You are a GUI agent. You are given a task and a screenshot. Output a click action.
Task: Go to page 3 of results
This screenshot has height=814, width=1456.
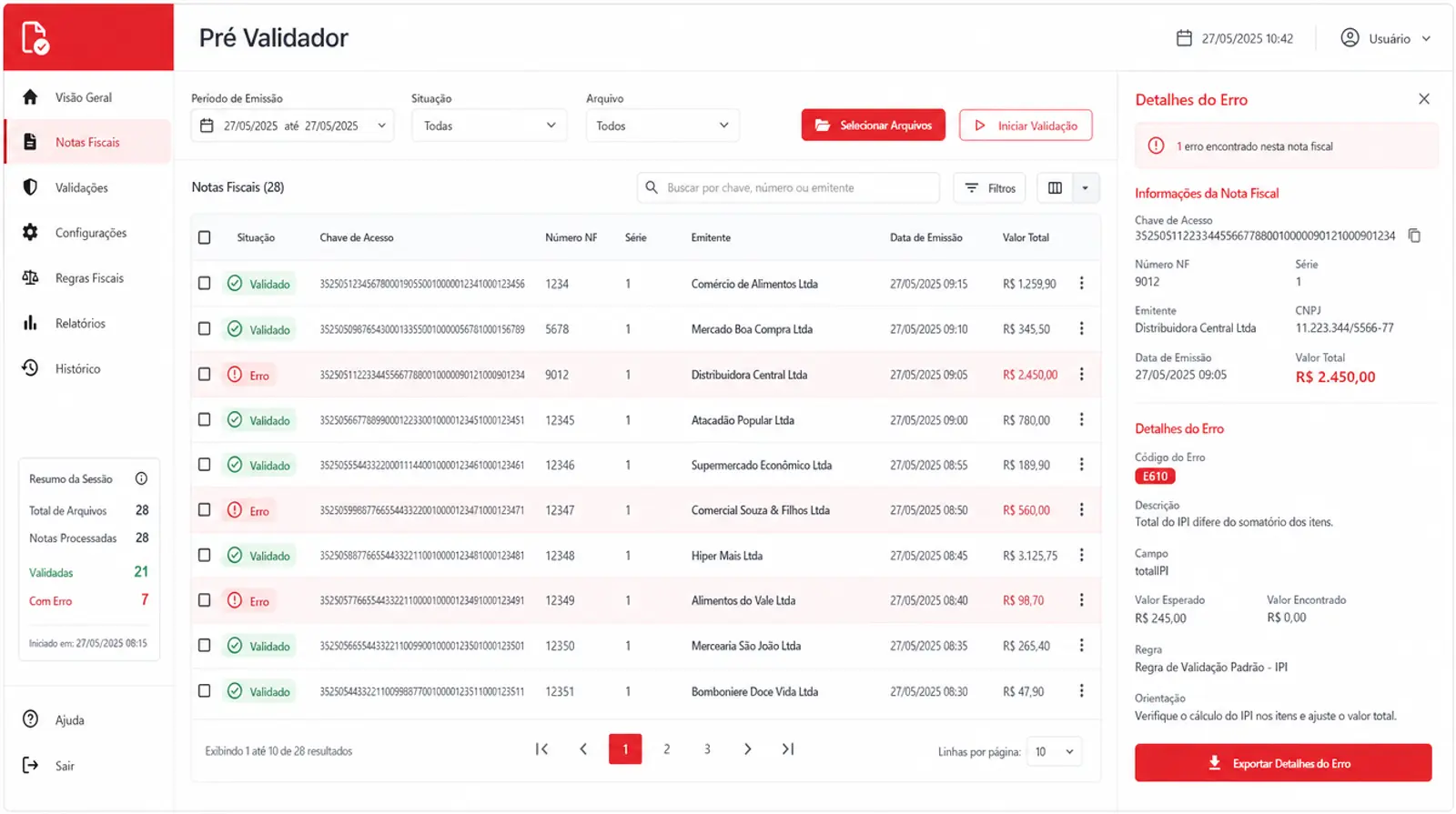707,749
